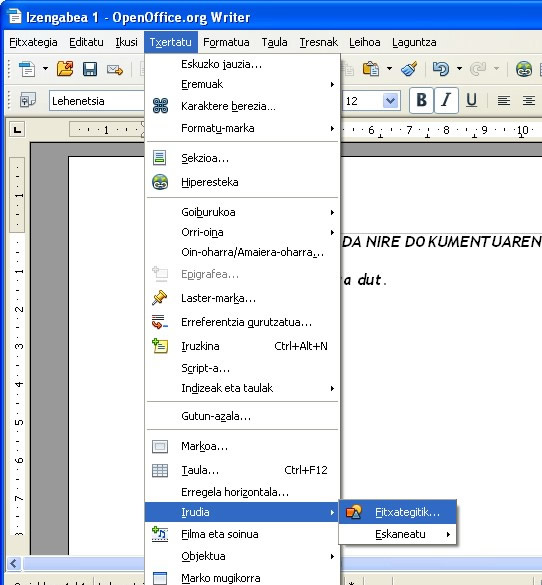Click the Filma eta soinua icon
The height and width of the screenshot is (585, 542).
pos(160,534)
